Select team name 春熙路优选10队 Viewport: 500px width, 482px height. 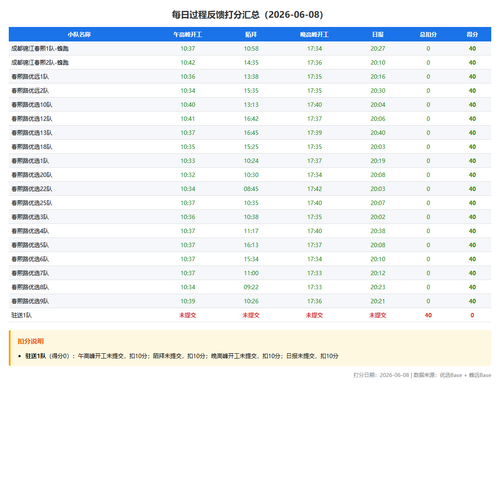tap(32, 105)
